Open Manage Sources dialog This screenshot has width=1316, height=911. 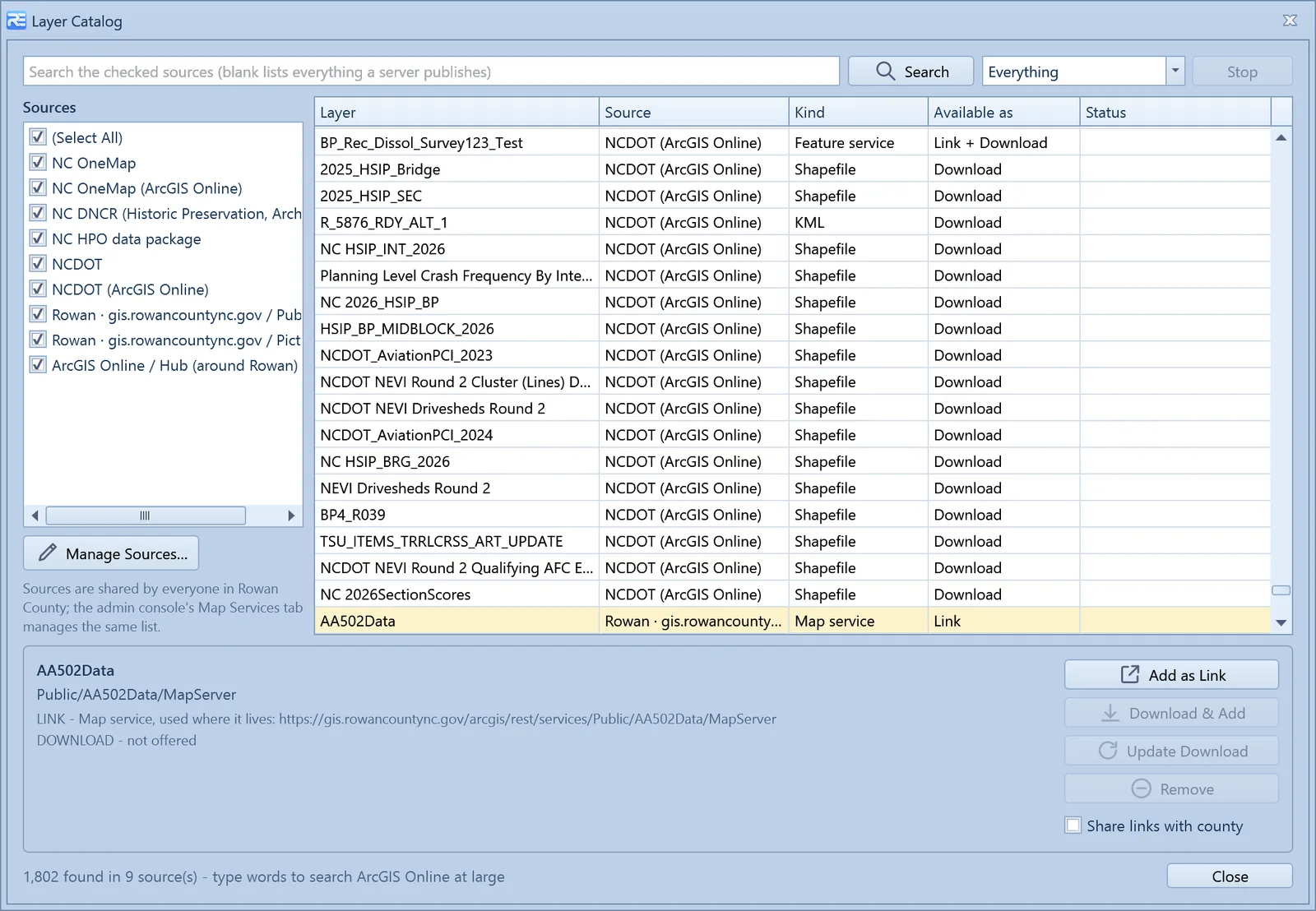point(111,553)
